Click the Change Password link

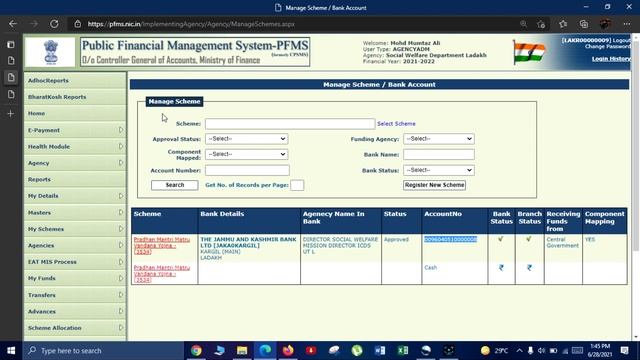pos(607,47)
